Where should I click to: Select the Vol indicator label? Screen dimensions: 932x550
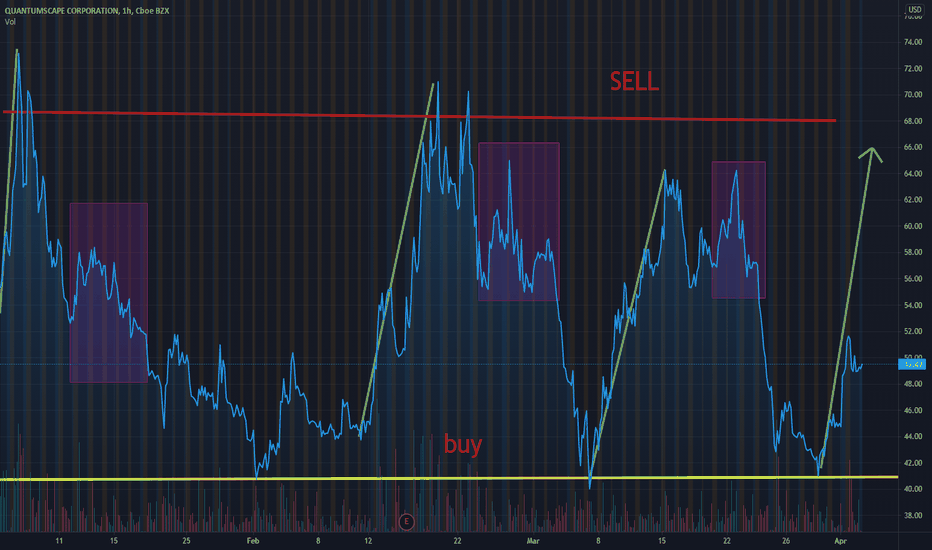pyautogui.click(x=10, y=22)
